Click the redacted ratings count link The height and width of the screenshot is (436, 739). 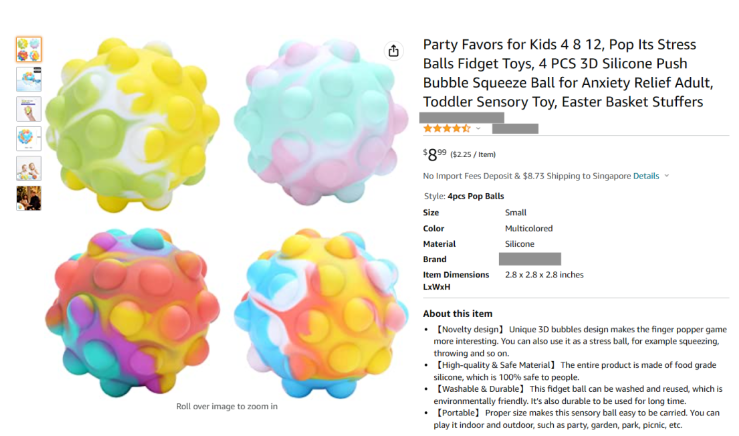coord(515,129)
